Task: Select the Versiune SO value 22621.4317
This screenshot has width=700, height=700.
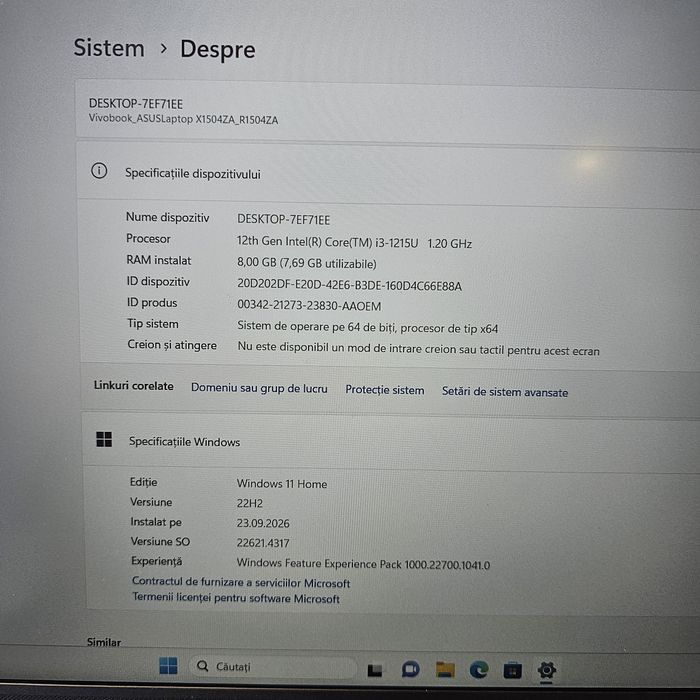Action: point(263,543)
